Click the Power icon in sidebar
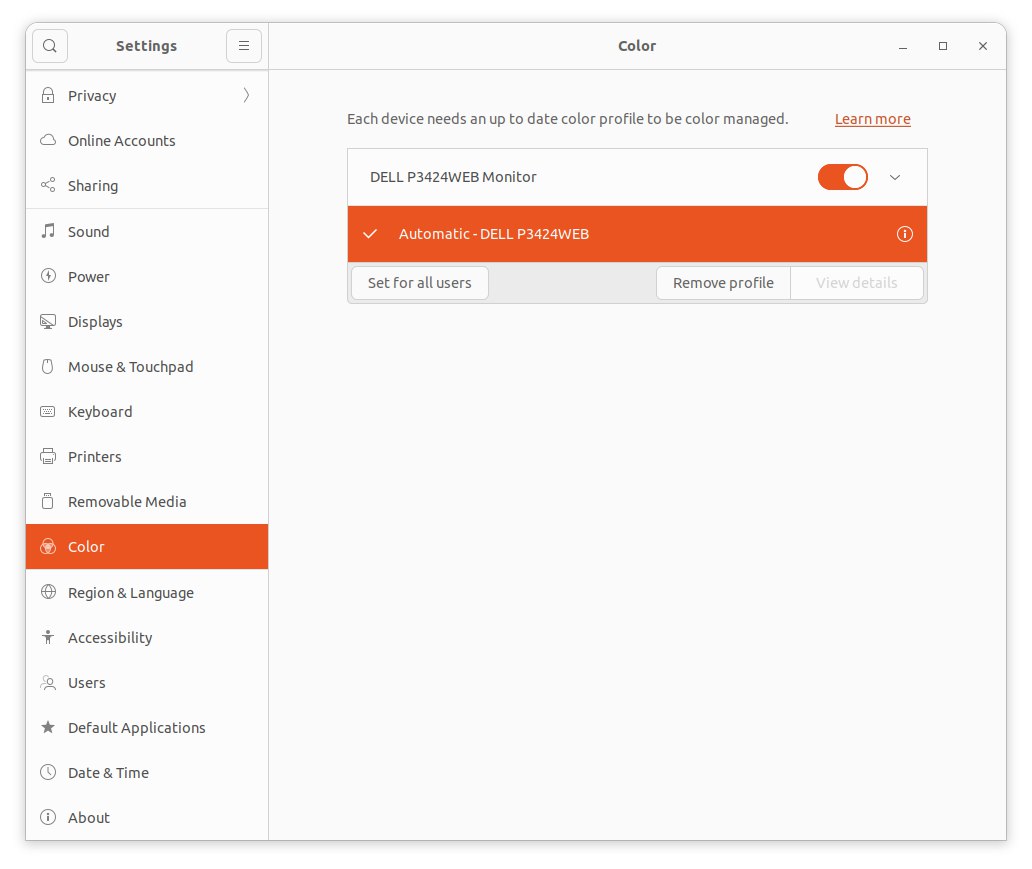The width and height of the screenshot is (1032, 869). 48,276
